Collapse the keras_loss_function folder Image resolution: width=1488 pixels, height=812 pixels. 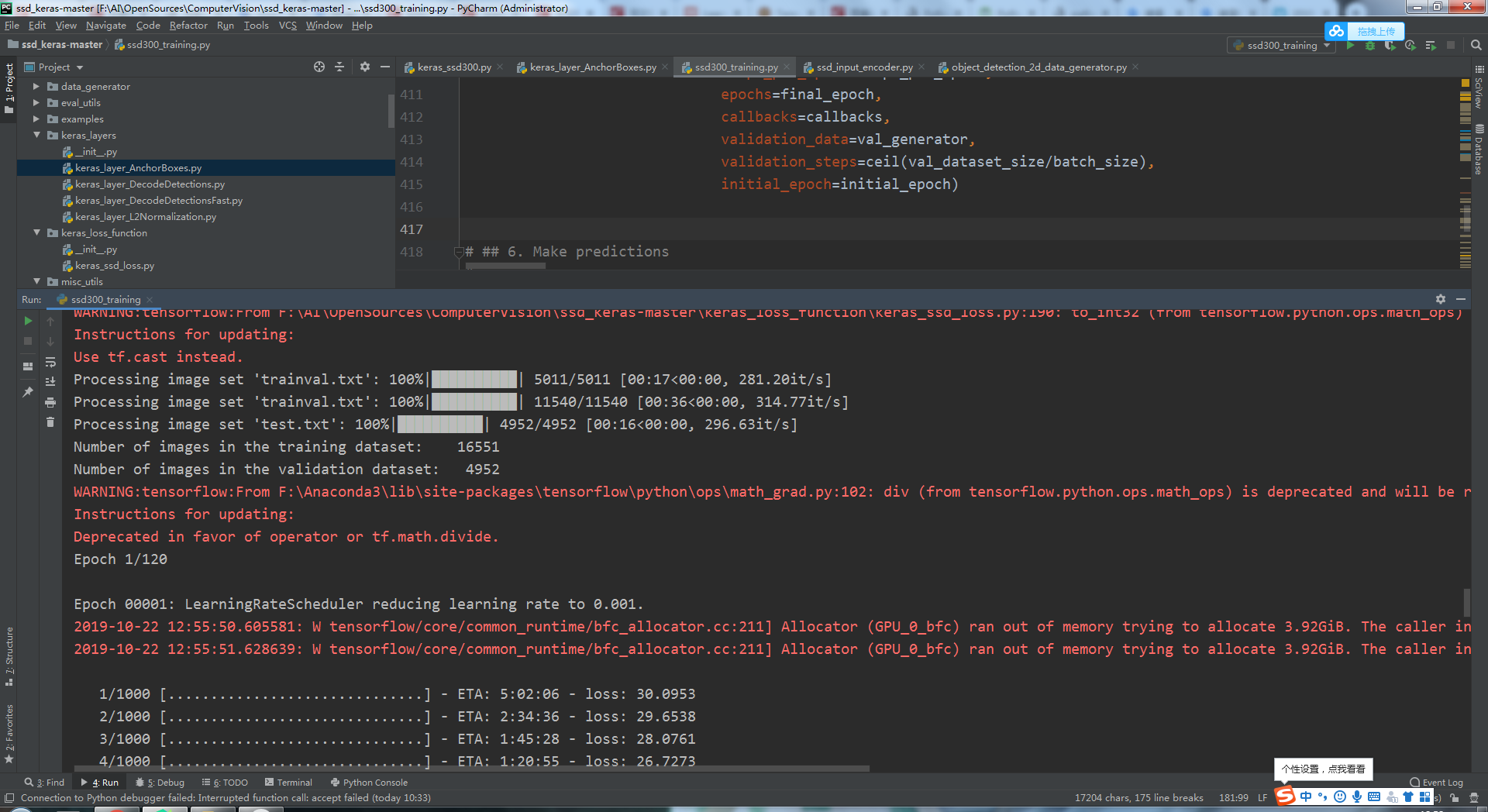tap(36, 233)
